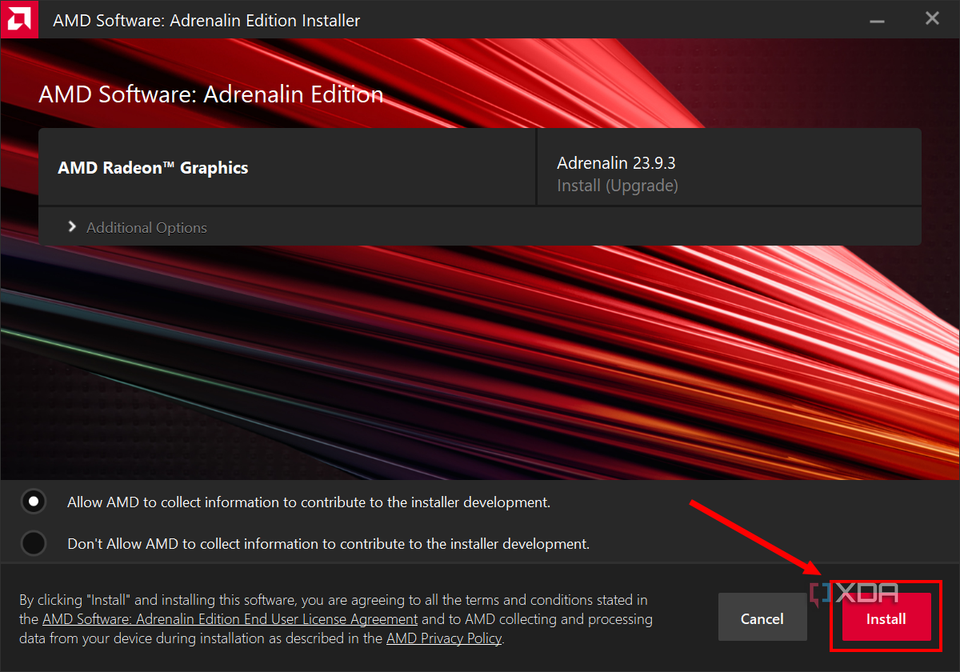Open the AMD Software End User License Agreement
960x672 pixels.
click(229, 619)
